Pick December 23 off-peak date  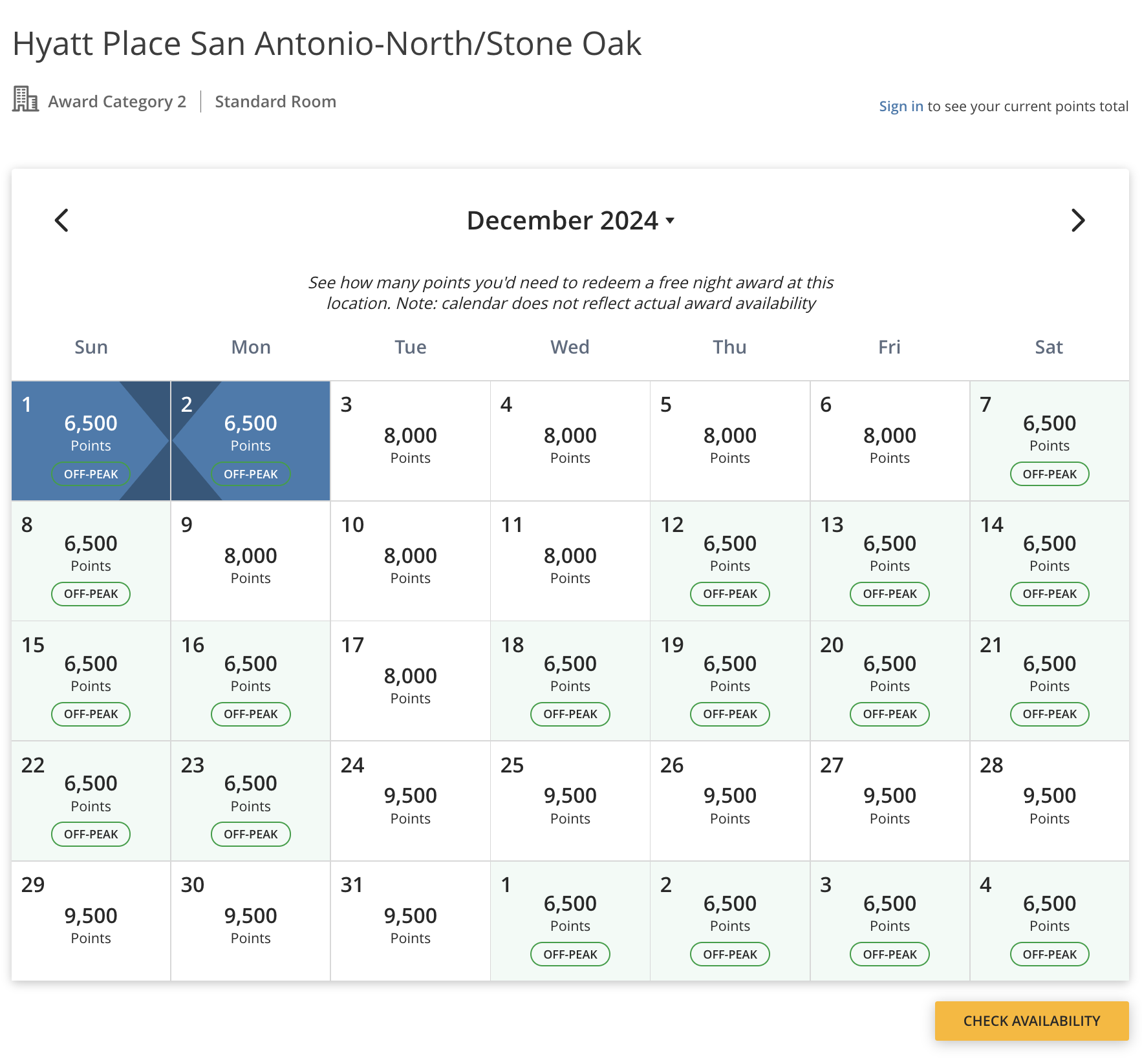tap(251, 801)
